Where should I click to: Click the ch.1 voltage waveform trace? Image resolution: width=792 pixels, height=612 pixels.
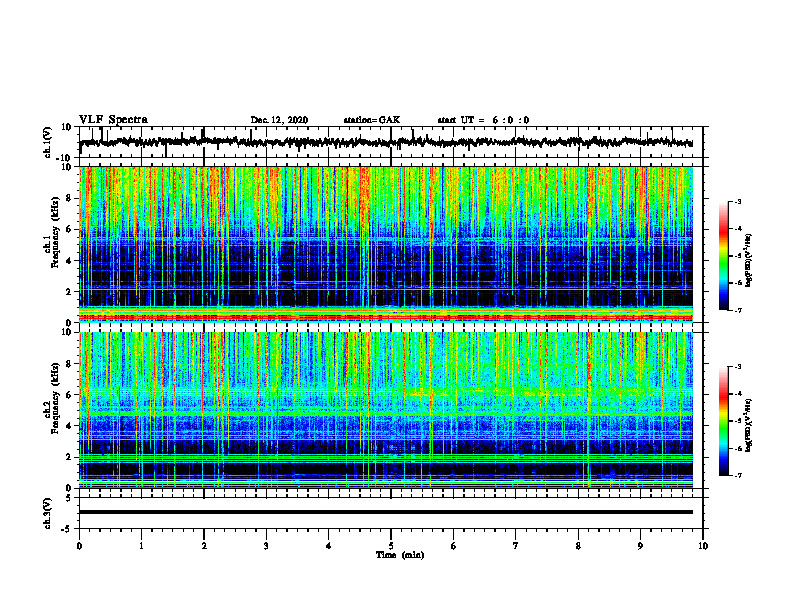coord(386,142)
